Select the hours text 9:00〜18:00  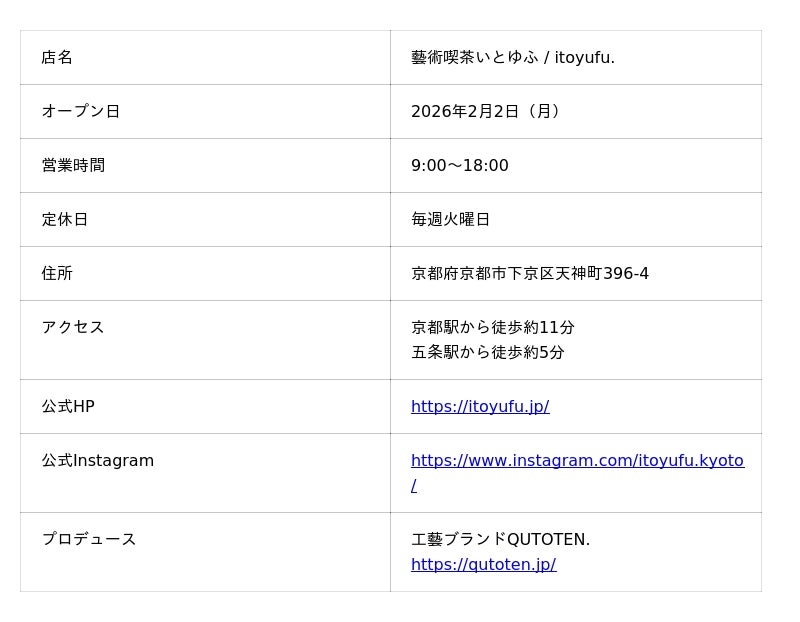460,166
